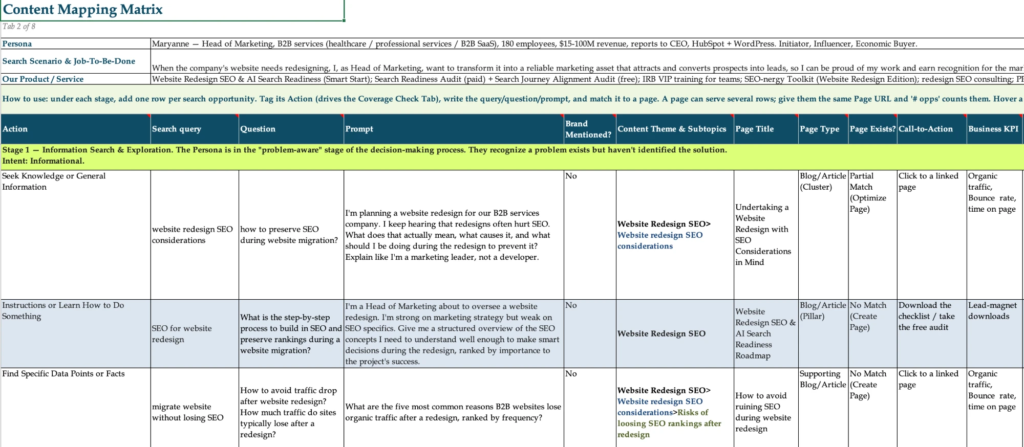This screenshot has height=447, width=1024.
Task: Select the Call-to-Action column header
Action: (x=931, y=129)
